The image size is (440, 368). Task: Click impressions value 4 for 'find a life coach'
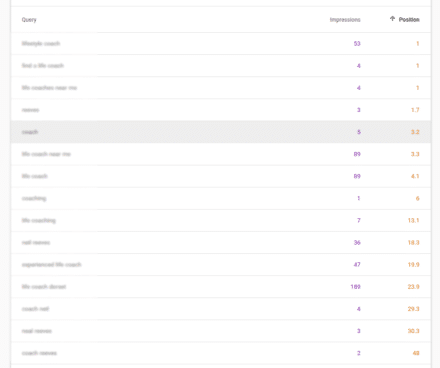(x=359, y=66)
